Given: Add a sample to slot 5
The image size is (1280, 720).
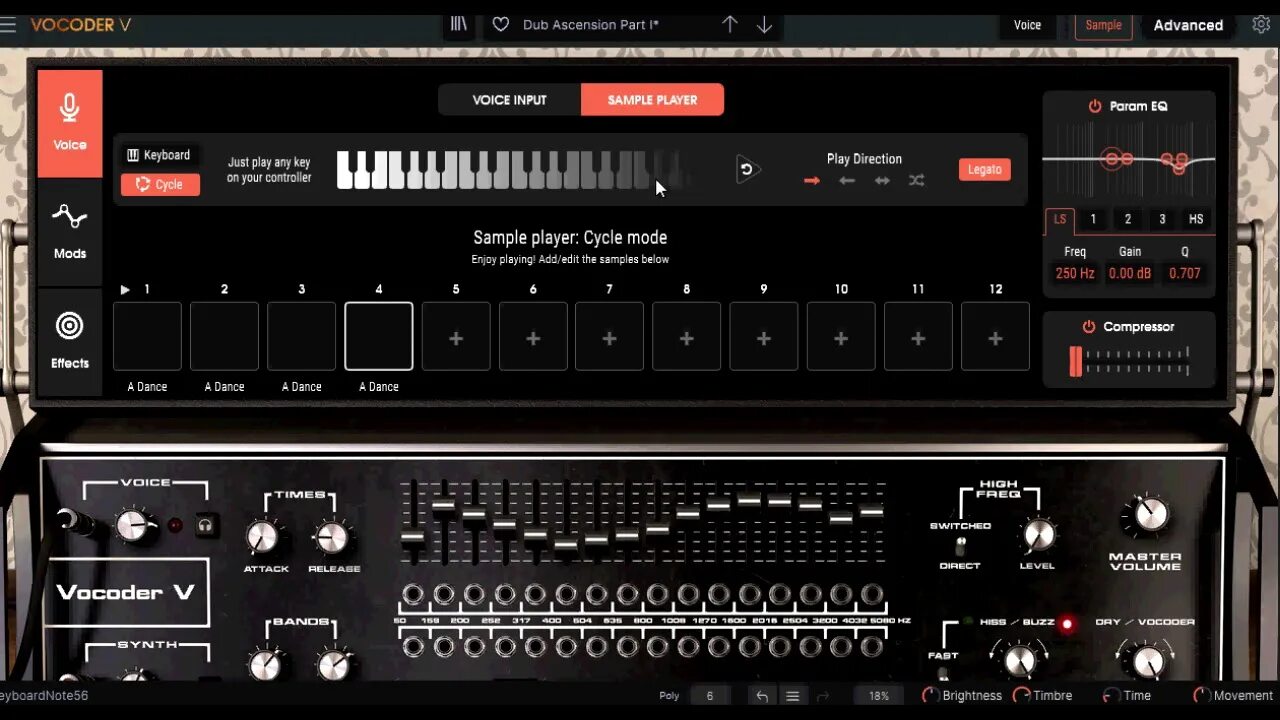Looking at the screenshot, I should click(x=456, y=337).
